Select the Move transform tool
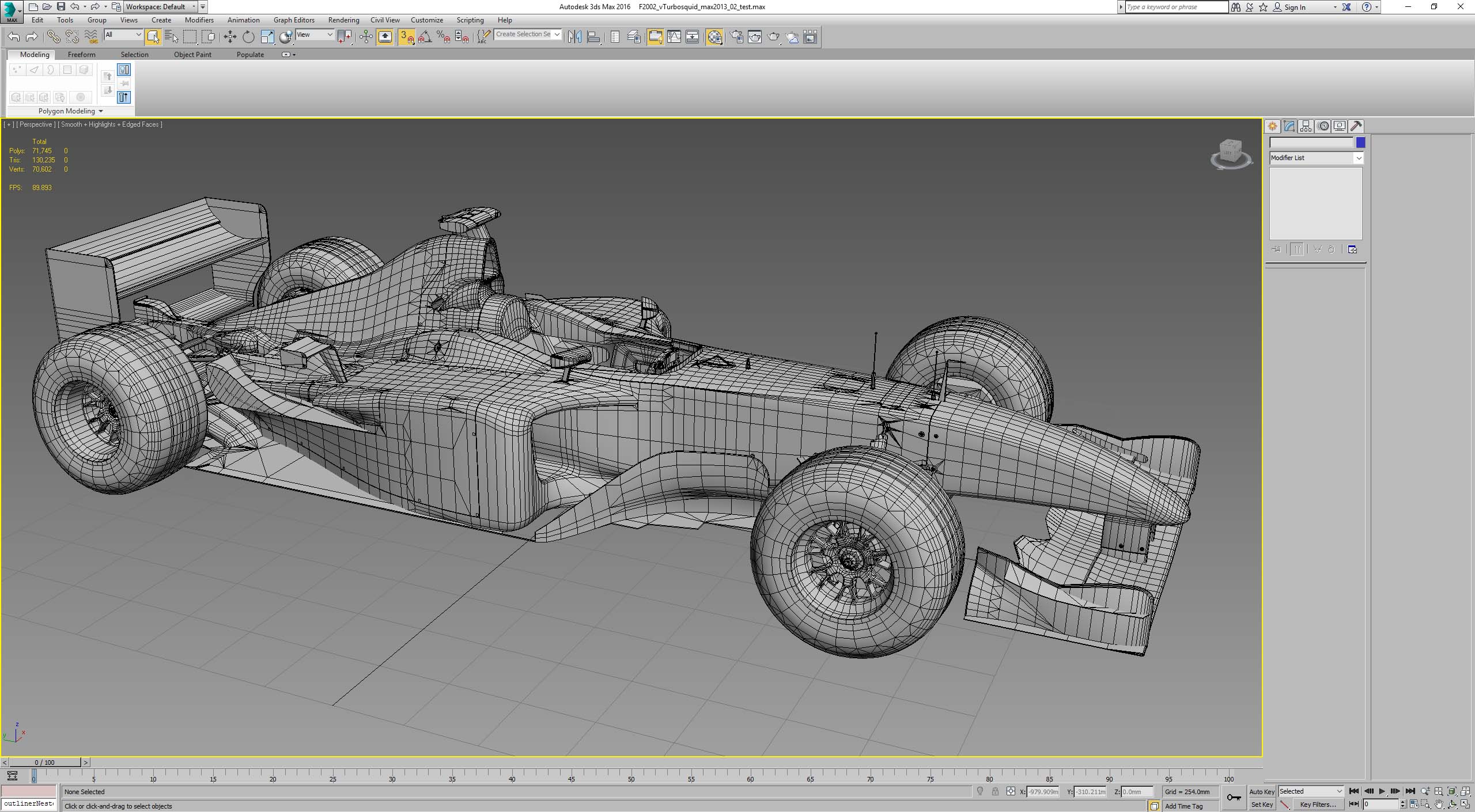The image size is (1475, 812). (230, 37)
